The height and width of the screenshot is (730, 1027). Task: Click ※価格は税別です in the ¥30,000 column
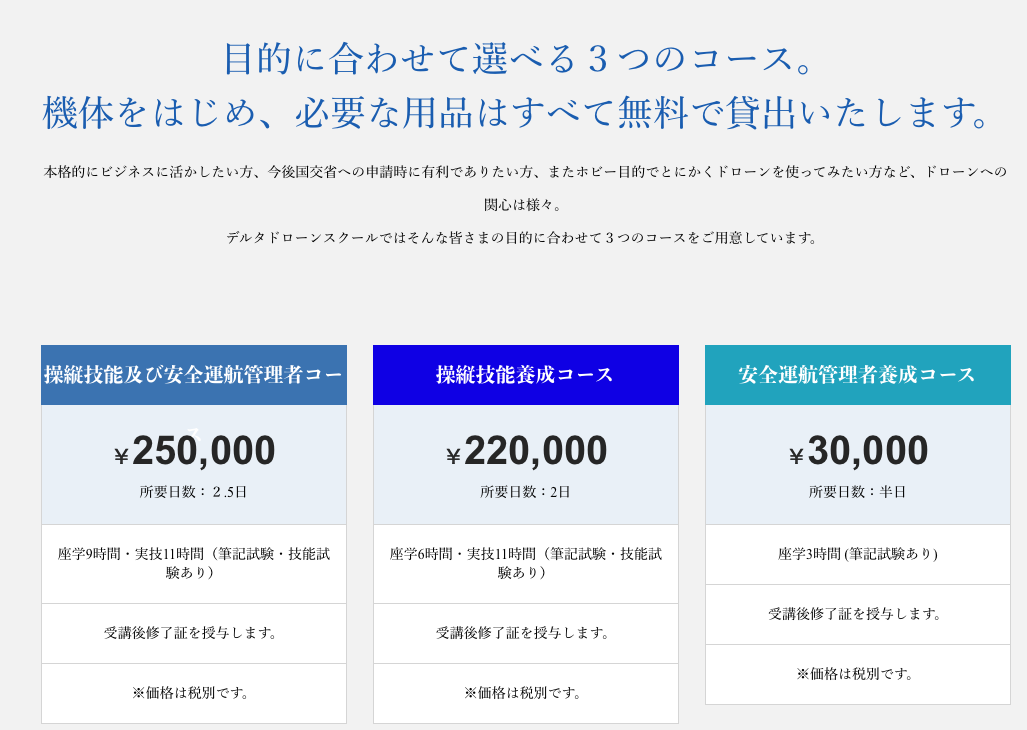857,674
